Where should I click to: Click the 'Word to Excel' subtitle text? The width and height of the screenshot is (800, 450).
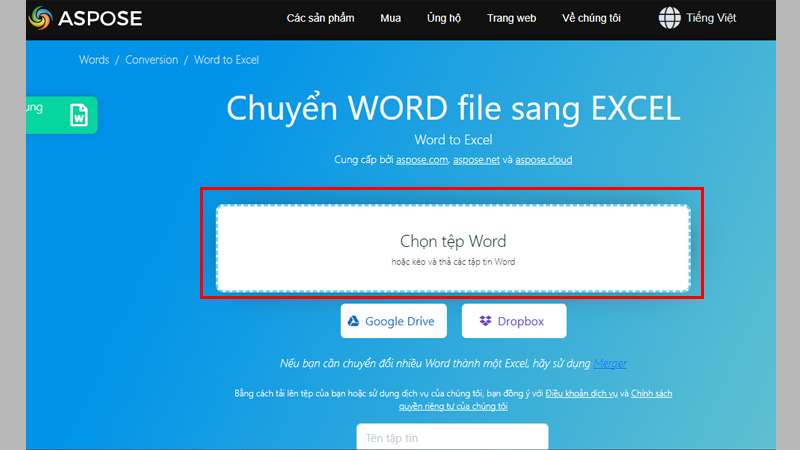[453, 140]
